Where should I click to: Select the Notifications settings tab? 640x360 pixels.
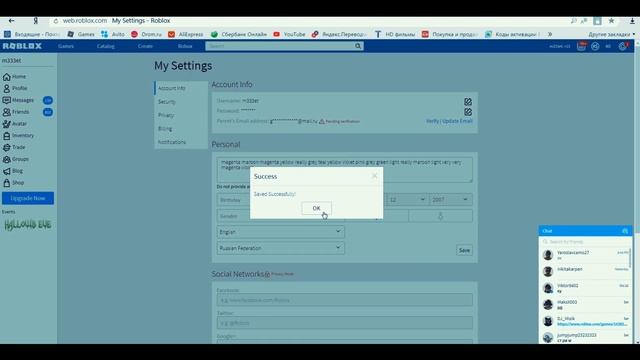(181, 142)
